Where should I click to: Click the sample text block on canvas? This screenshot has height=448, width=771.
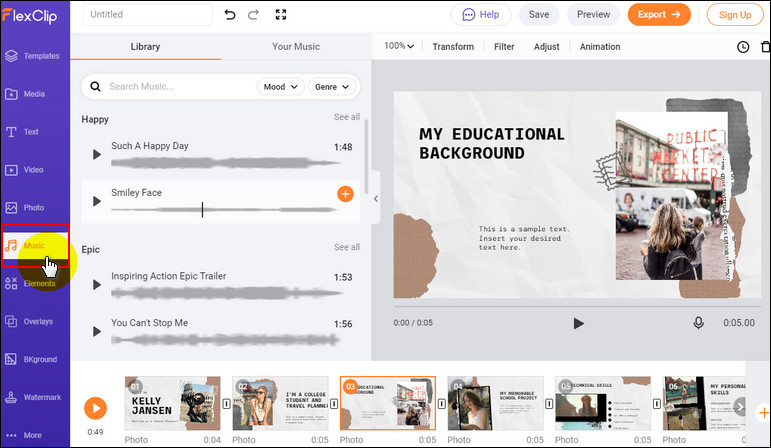pyautogui.click(x=524, y=238)
